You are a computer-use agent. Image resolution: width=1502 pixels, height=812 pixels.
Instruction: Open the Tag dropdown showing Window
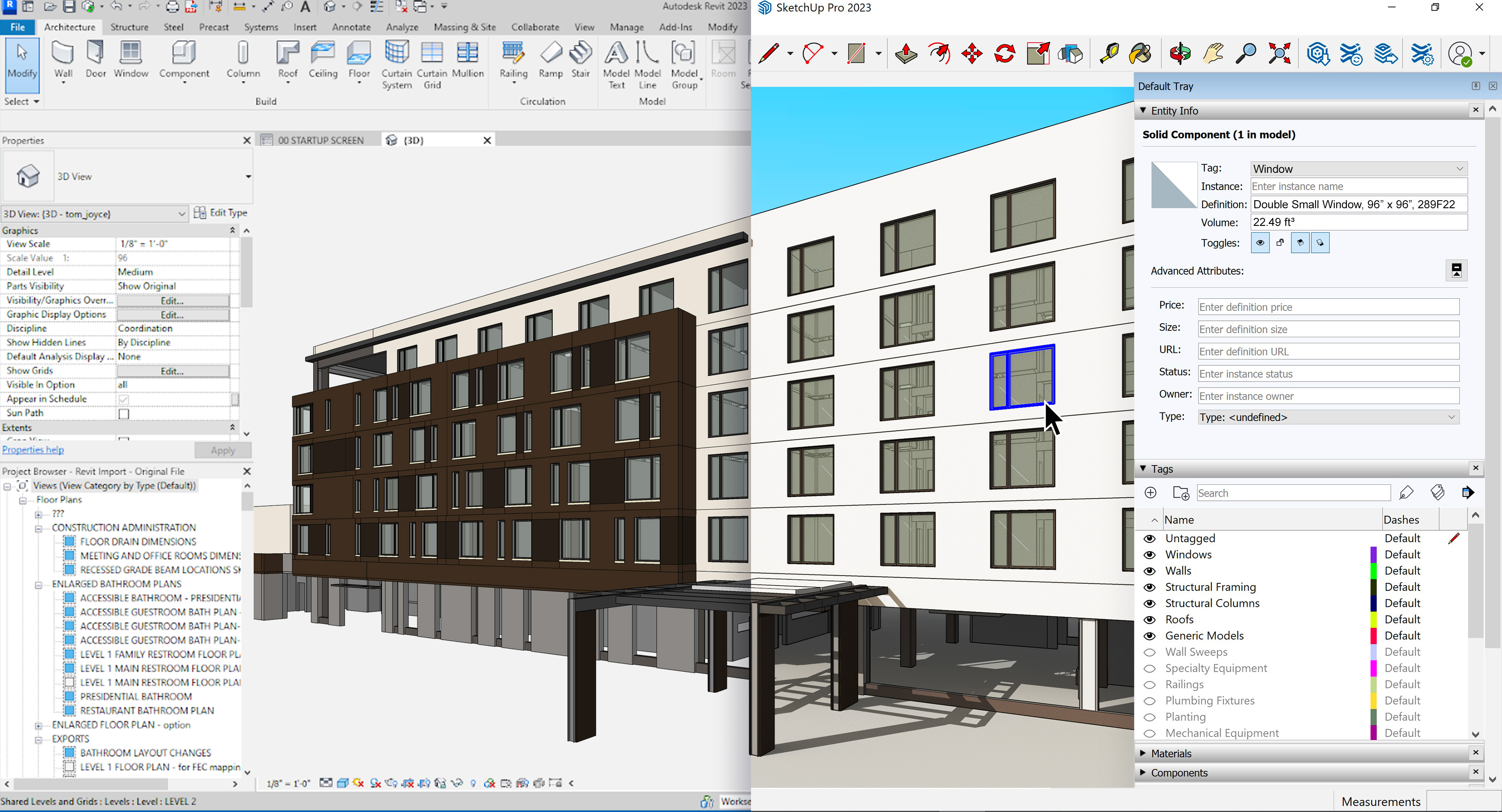(x=1359, y=169)
